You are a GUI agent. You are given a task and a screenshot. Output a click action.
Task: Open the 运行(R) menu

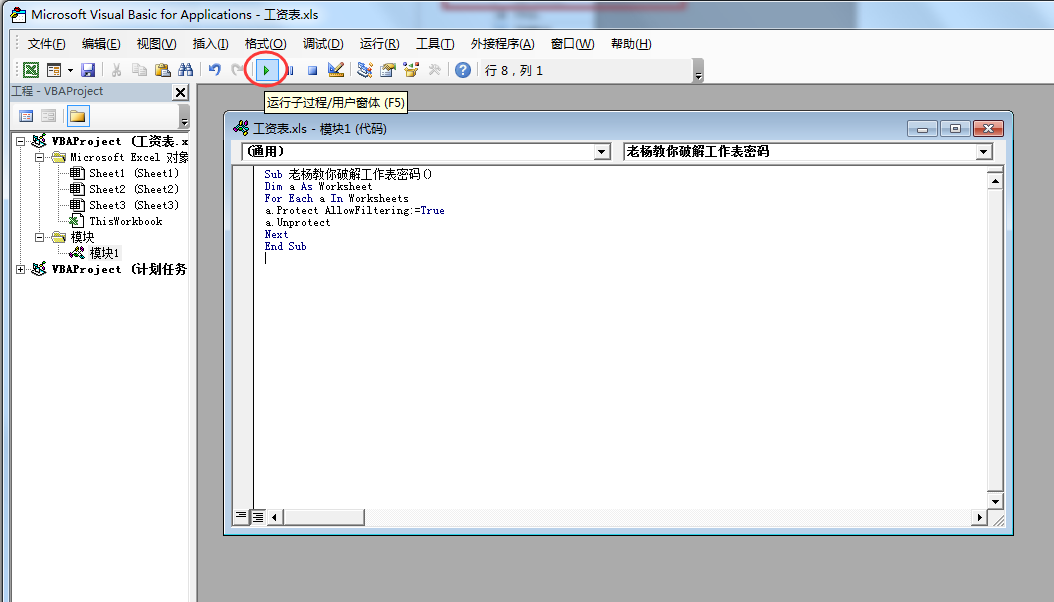click(x=379, y=44)
